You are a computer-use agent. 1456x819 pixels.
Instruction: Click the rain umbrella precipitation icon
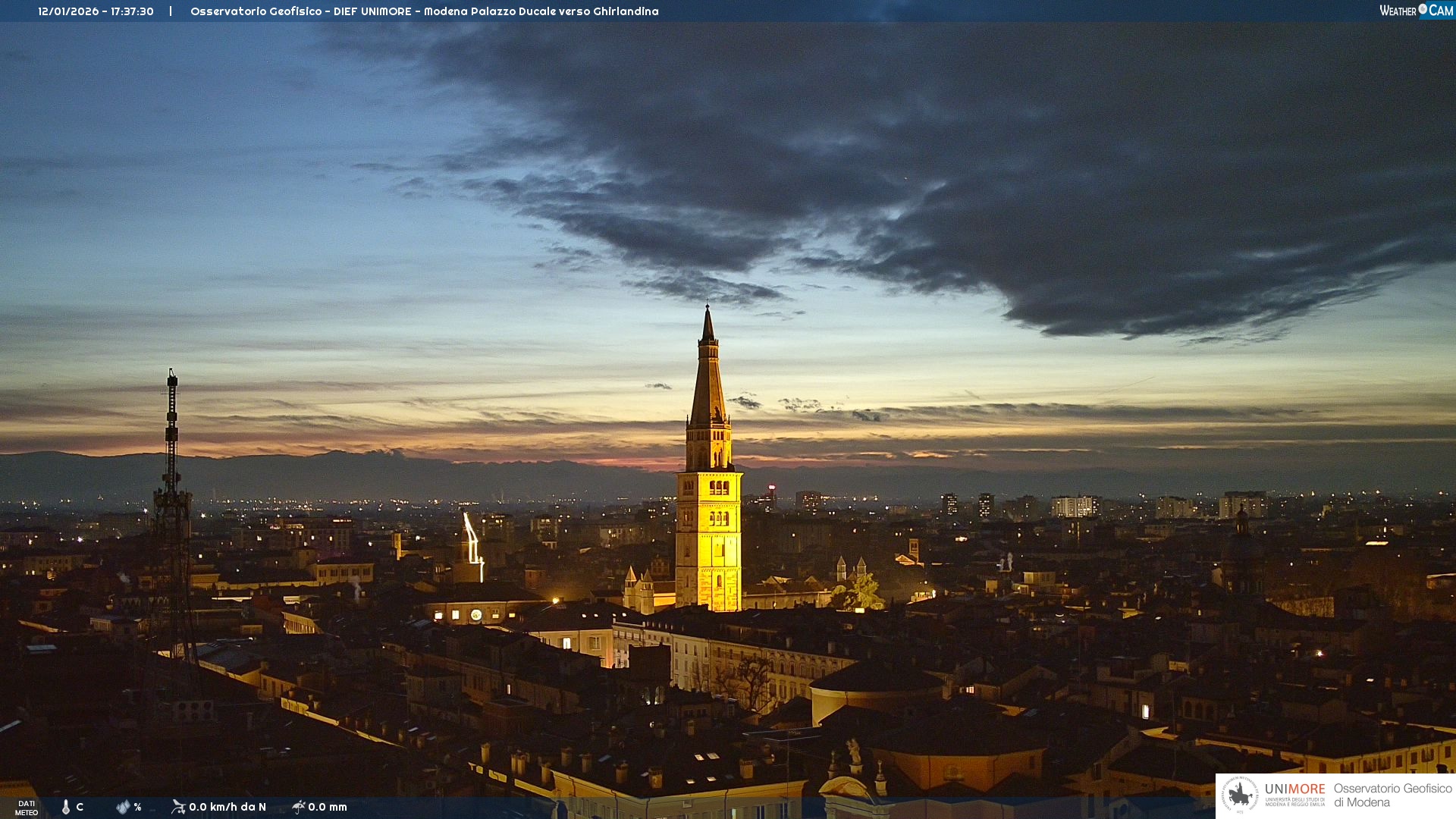click(x=299, y=807)
